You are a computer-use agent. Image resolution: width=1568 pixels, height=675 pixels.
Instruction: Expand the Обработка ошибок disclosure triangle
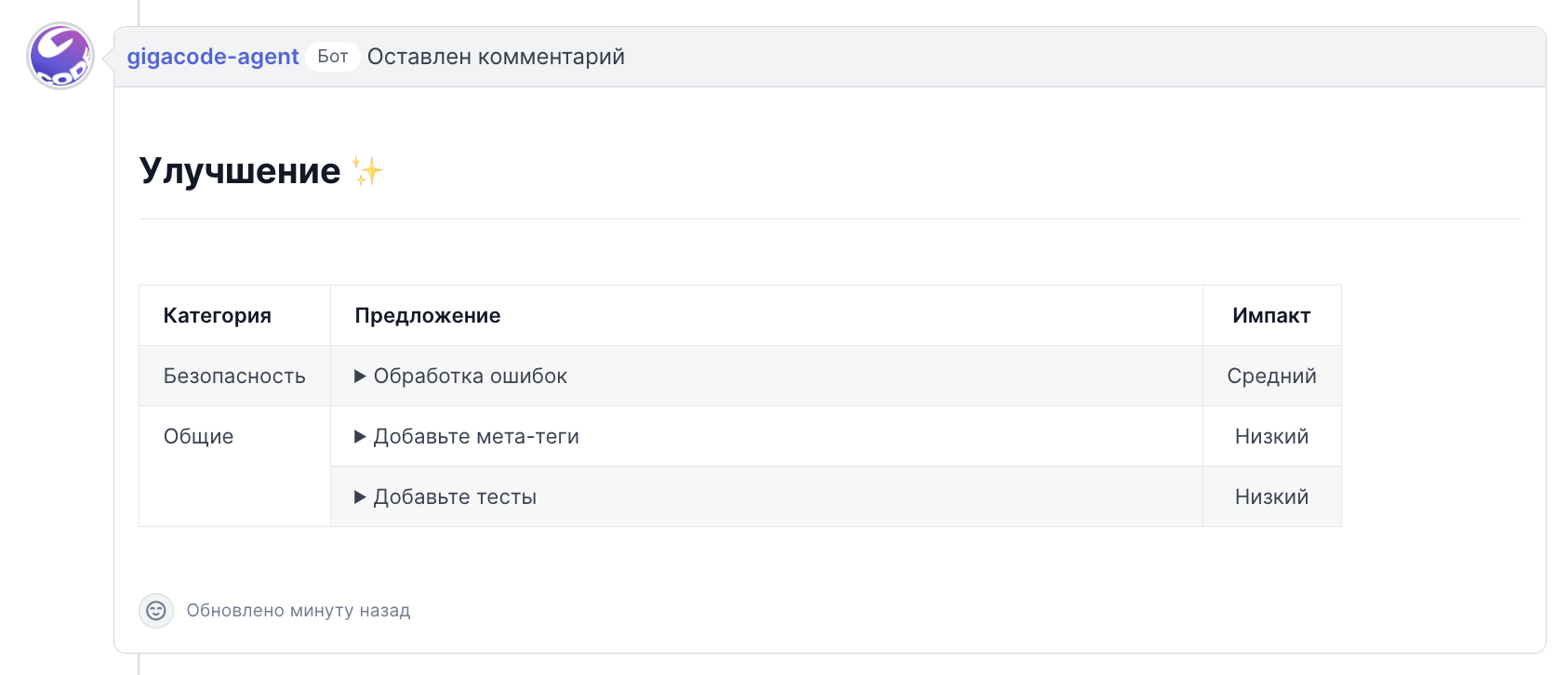360,377
